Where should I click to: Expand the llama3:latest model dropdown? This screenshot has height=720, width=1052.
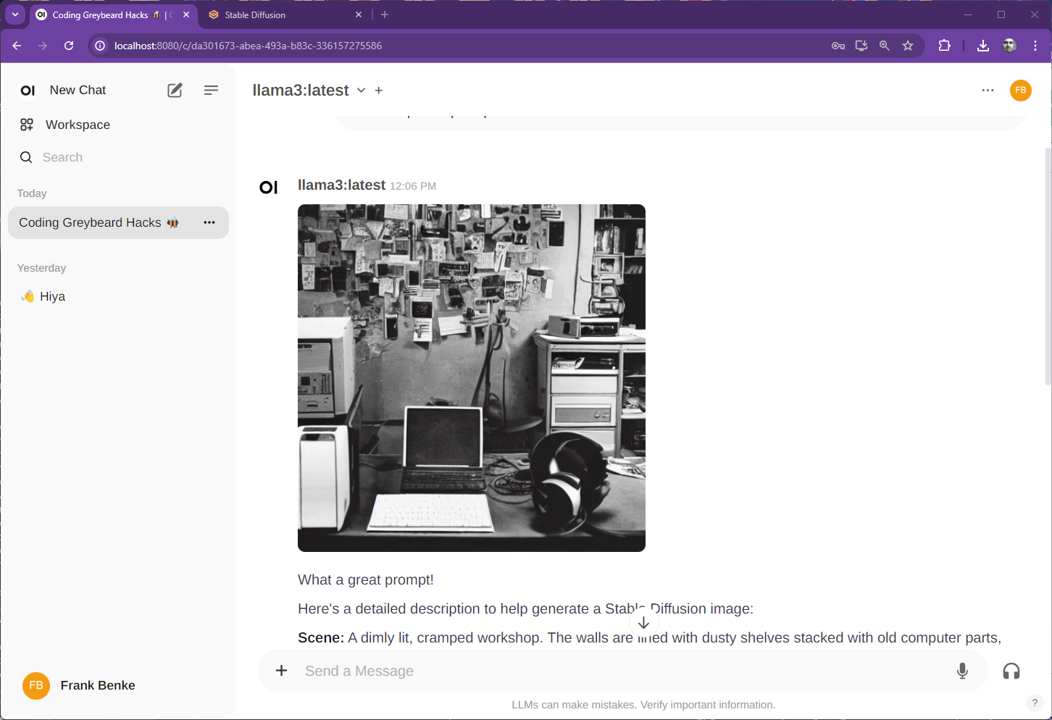(x=361, y=90)
